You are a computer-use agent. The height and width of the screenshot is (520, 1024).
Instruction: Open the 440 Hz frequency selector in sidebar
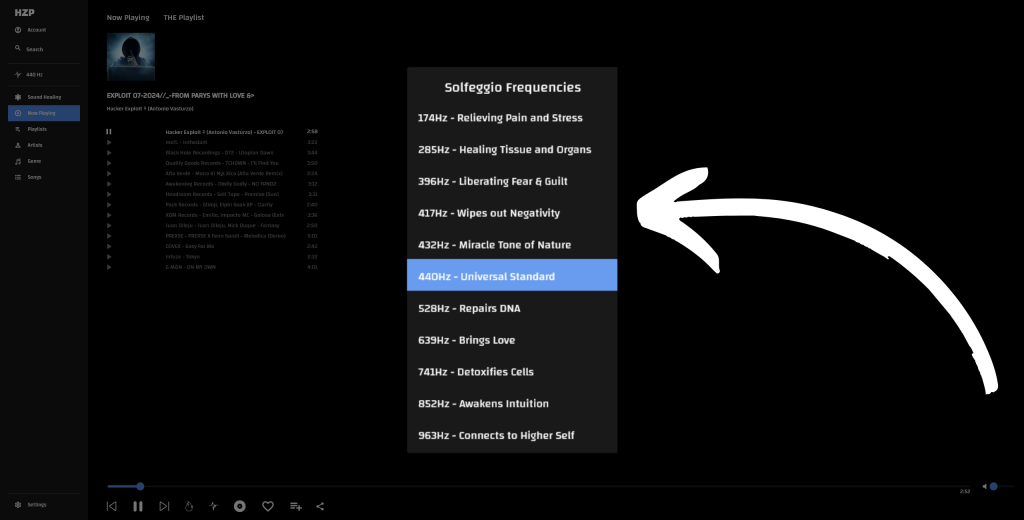click(x=34, y=74)
